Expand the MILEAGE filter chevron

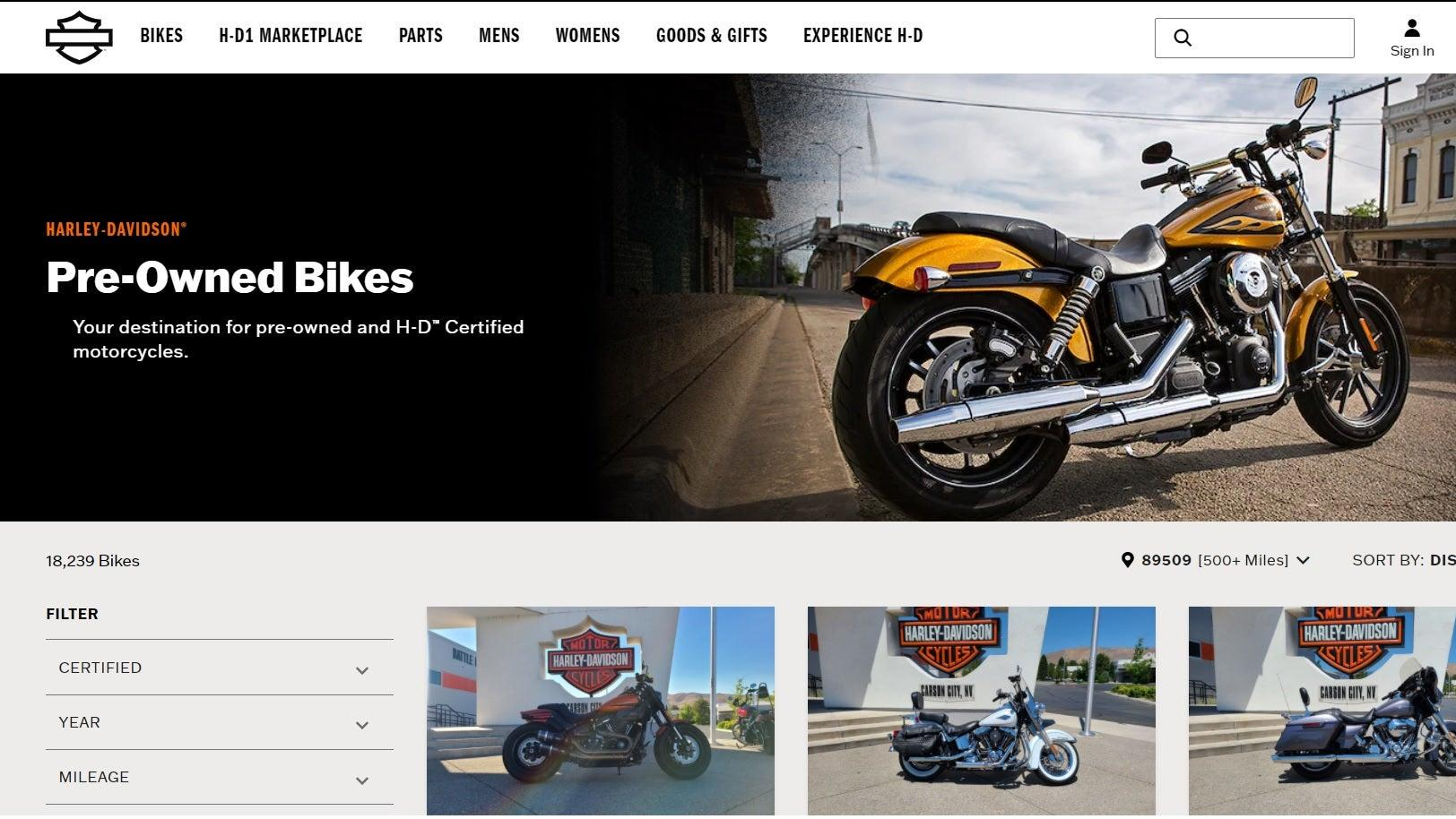tap(362, 780)
